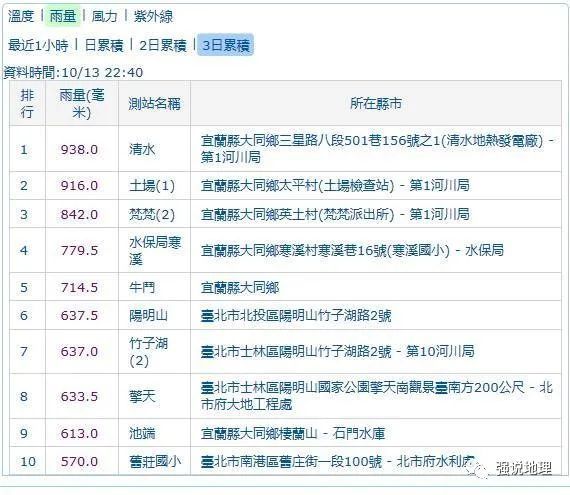
Task: Click the 雨量(毫米) column header
Action: coord(81,104)
